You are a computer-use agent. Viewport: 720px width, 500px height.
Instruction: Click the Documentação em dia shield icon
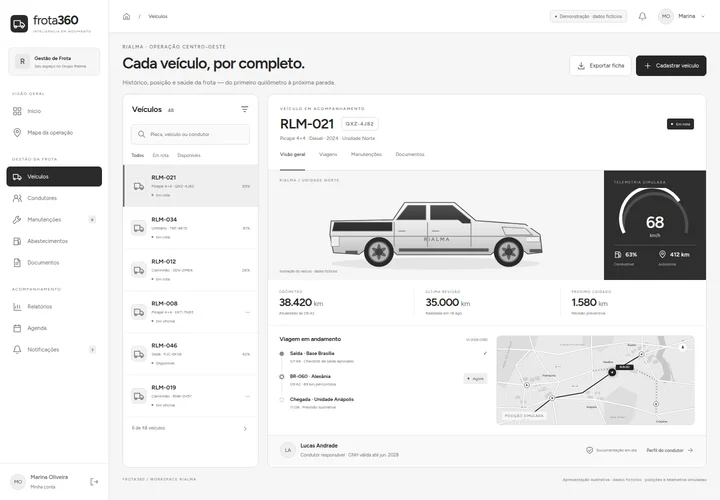click(590, 450)
